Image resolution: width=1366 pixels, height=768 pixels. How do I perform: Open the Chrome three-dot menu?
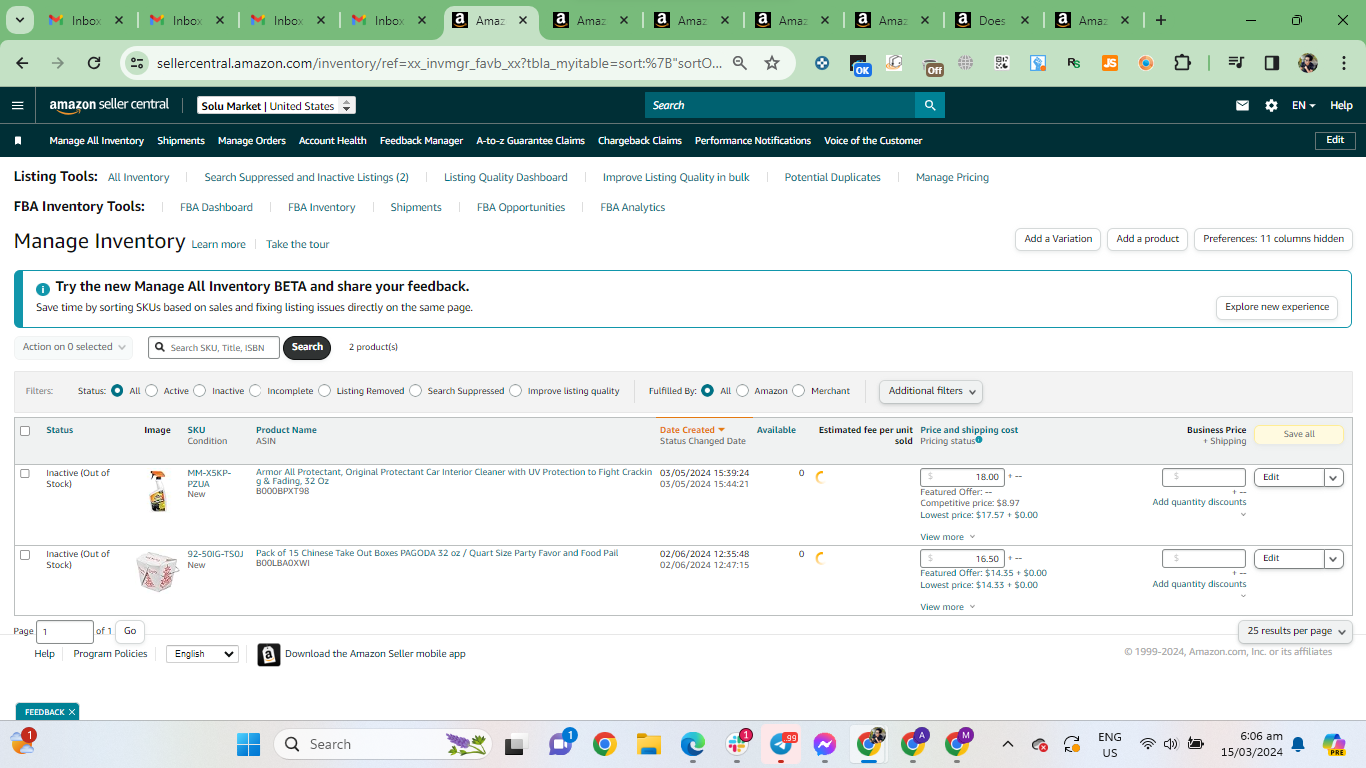coord(1343,63)
